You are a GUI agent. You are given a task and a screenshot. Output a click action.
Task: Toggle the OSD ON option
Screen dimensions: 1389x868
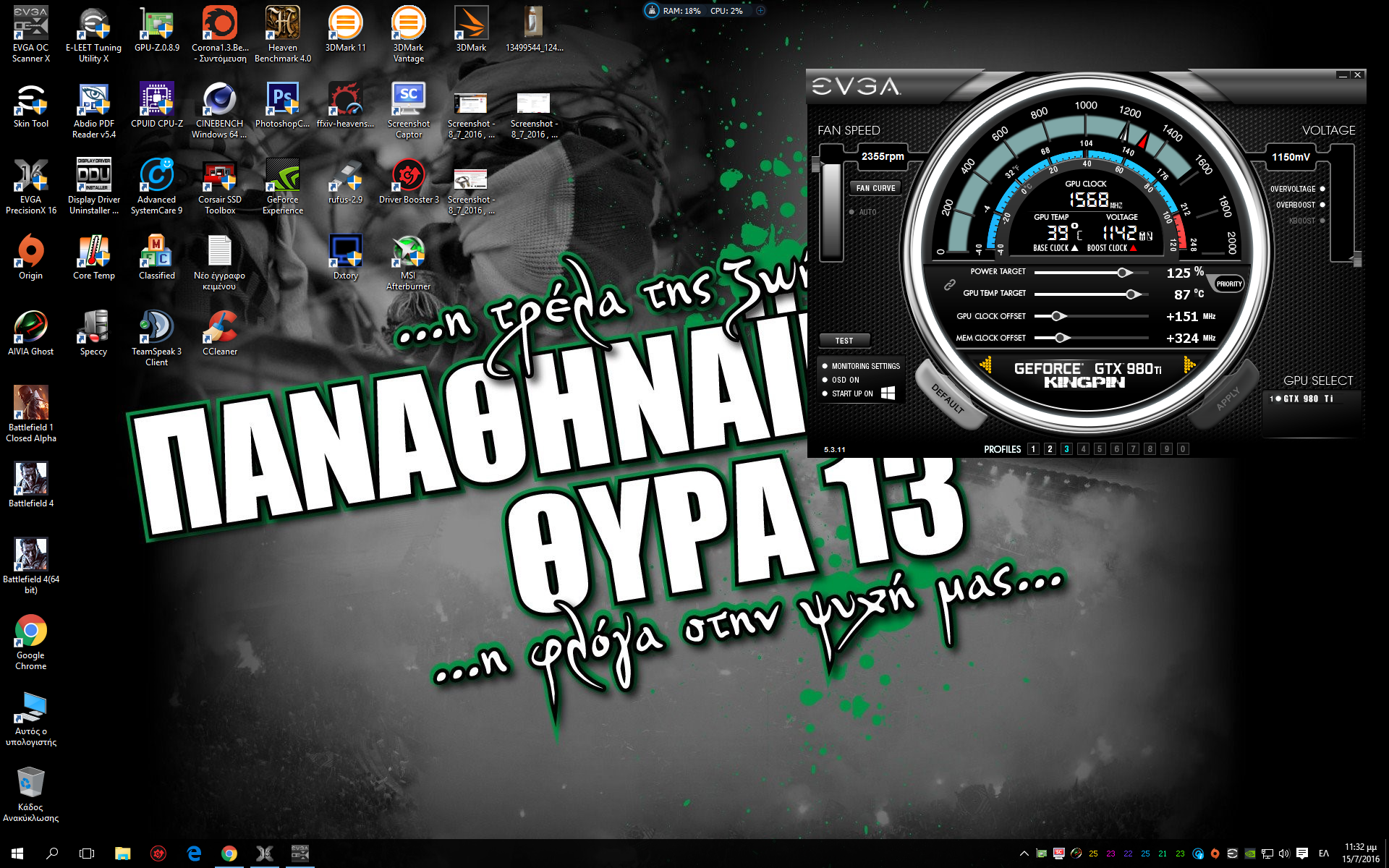825,380
